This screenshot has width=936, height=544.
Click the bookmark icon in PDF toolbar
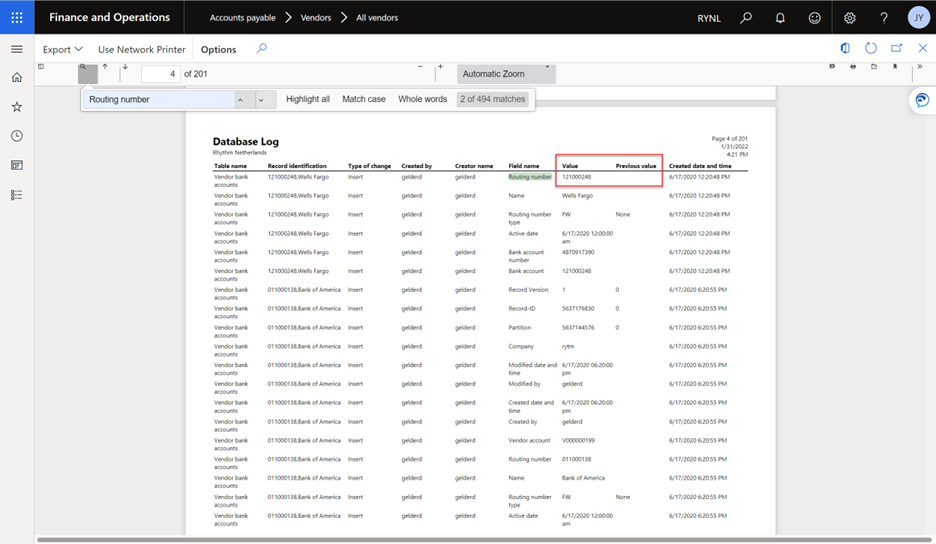[x=895, y=66]
